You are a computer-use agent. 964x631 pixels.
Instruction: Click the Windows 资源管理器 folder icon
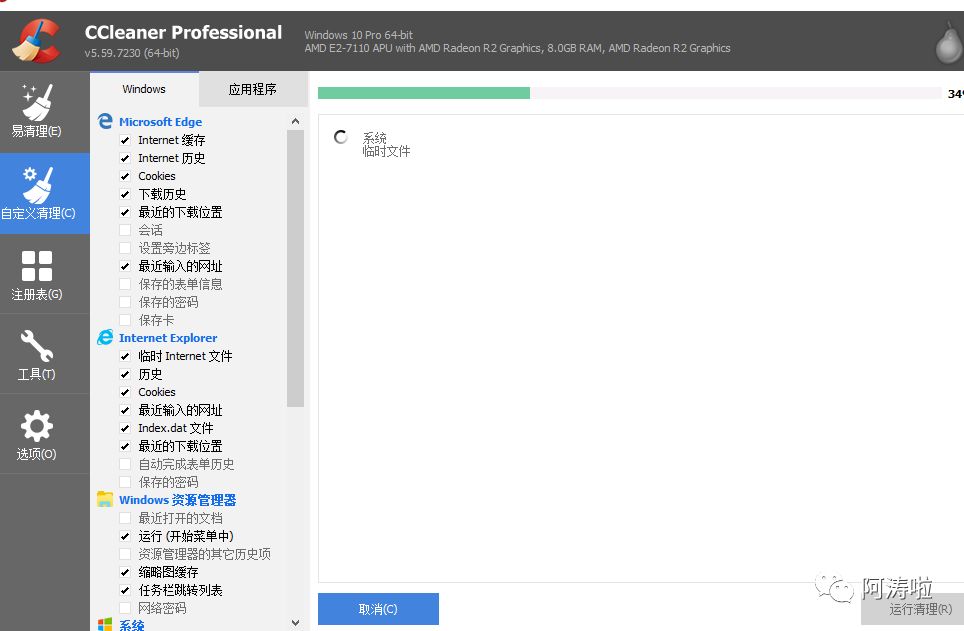pyautogui.click(x=105, y=499)
